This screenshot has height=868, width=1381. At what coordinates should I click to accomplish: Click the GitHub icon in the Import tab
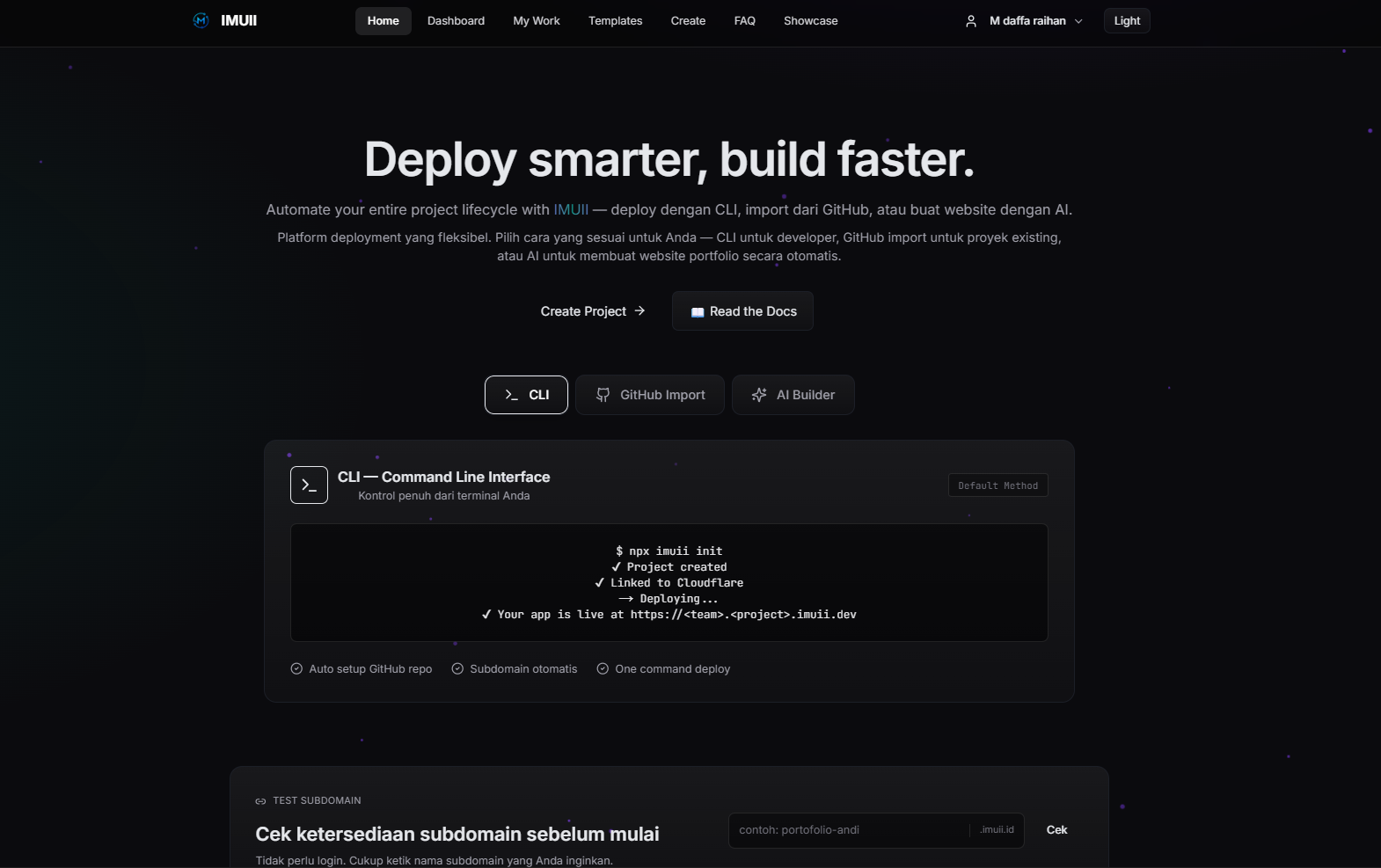click(x=603, y=395)
